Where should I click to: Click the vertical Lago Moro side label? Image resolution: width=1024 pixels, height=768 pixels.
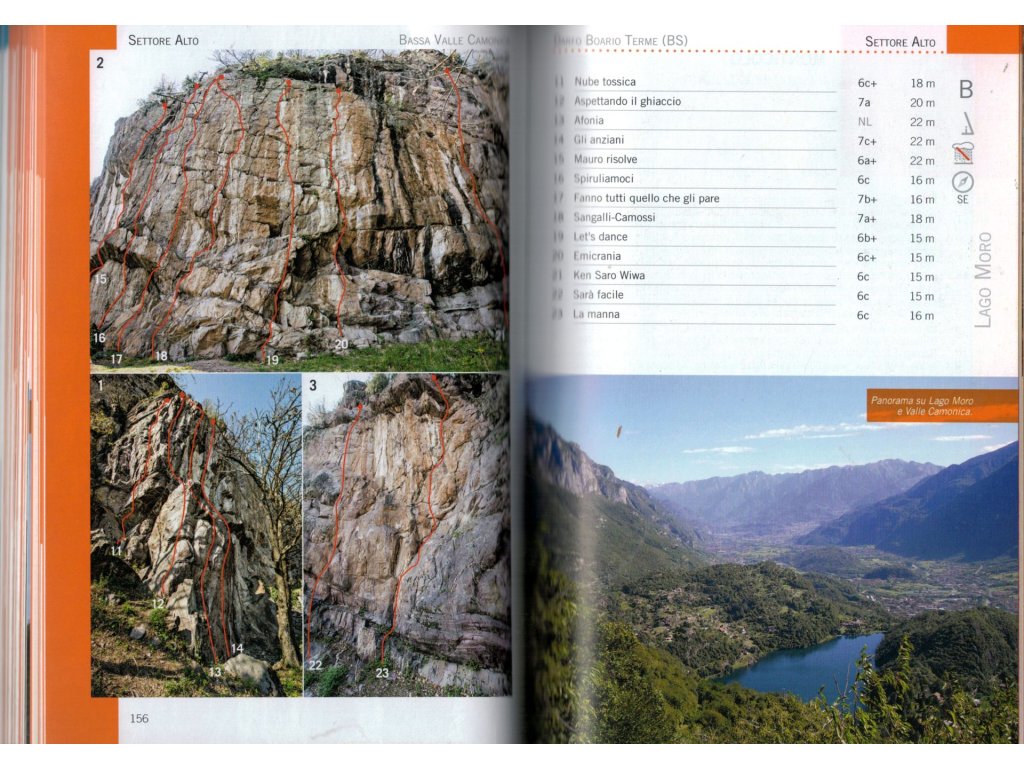point(983,280)
